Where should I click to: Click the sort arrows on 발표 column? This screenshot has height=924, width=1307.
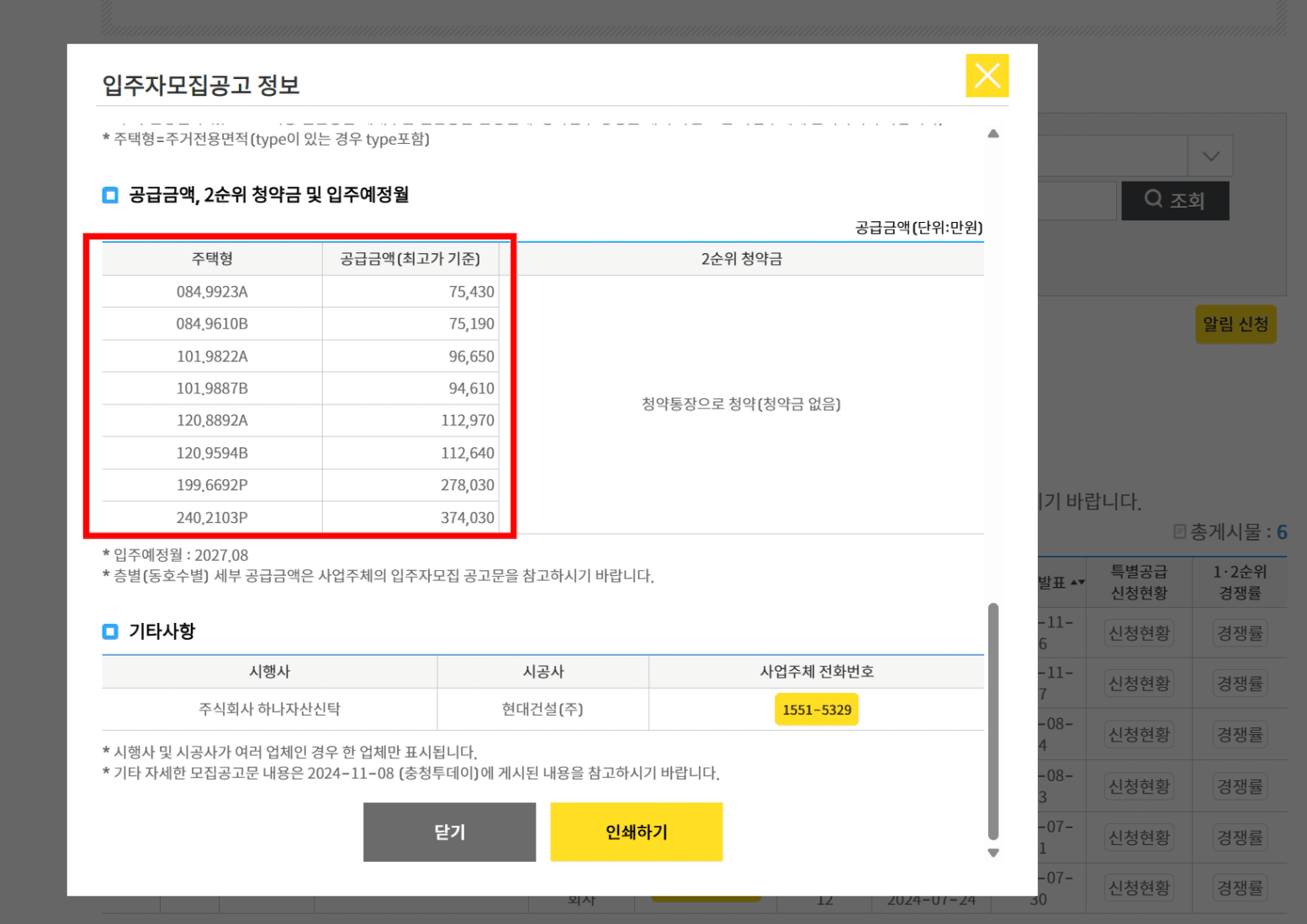coord(1077,582)
